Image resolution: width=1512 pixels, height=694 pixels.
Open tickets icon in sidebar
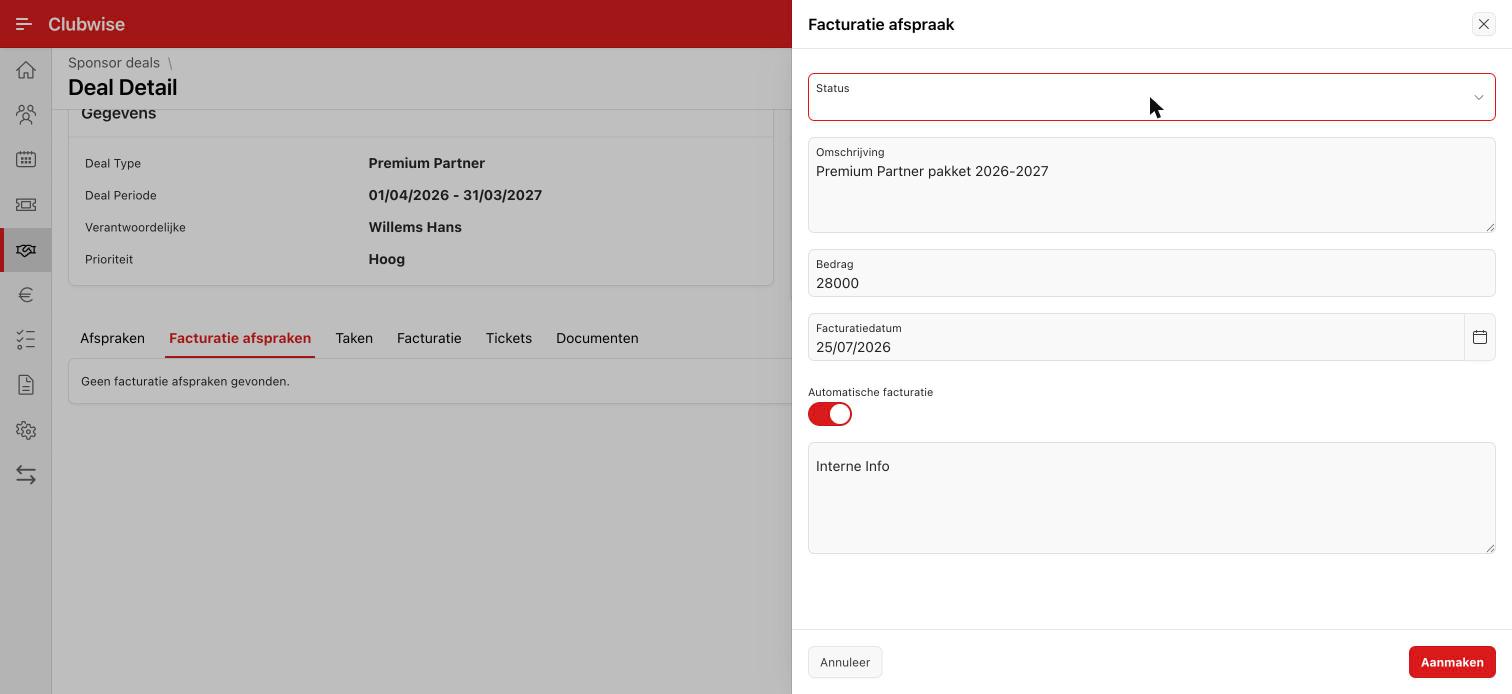pyautogui.click(x=26, y=205)
